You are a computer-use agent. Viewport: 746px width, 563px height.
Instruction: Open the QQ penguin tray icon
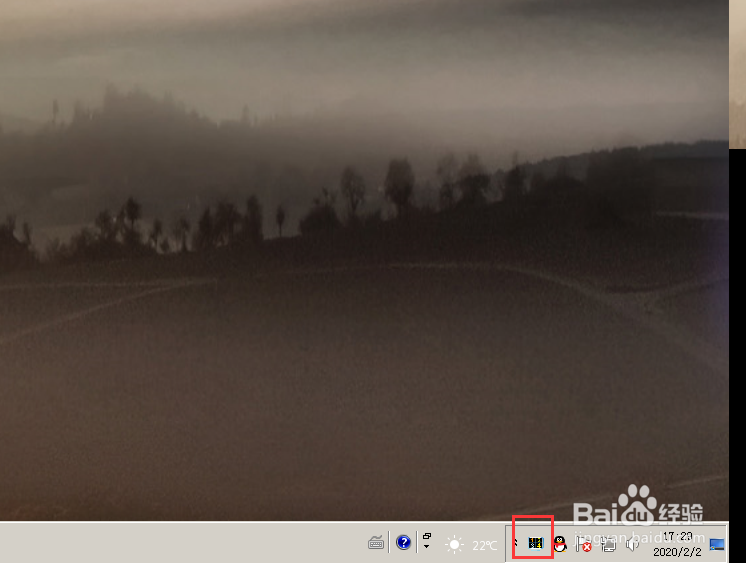pos(560,543)
